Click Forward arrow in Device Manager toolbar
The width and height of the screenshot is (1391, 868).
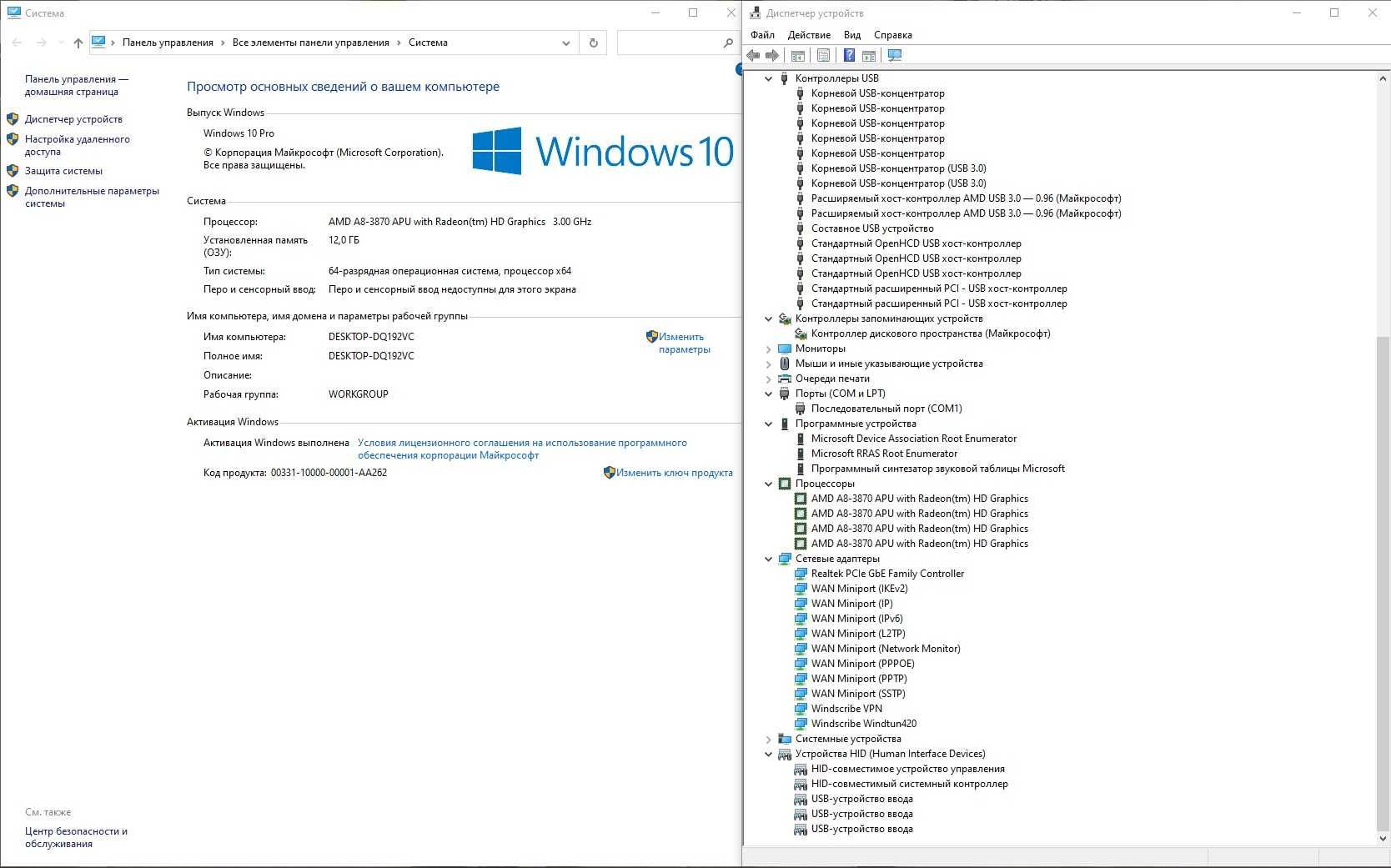click(x=772, y=55)
